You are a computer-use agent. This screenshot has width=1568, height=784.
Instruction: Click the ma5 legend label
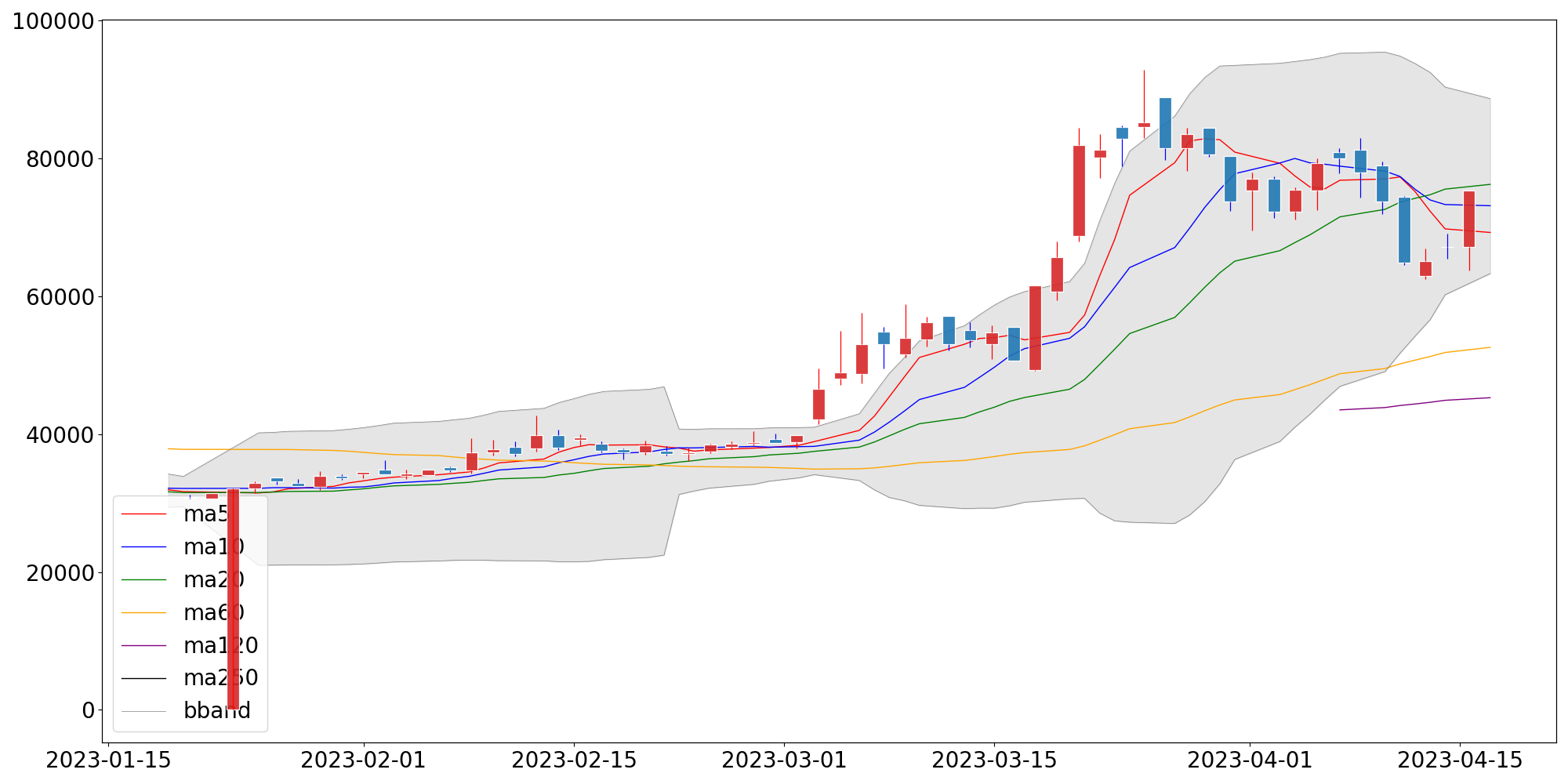[x=206, y=514]
